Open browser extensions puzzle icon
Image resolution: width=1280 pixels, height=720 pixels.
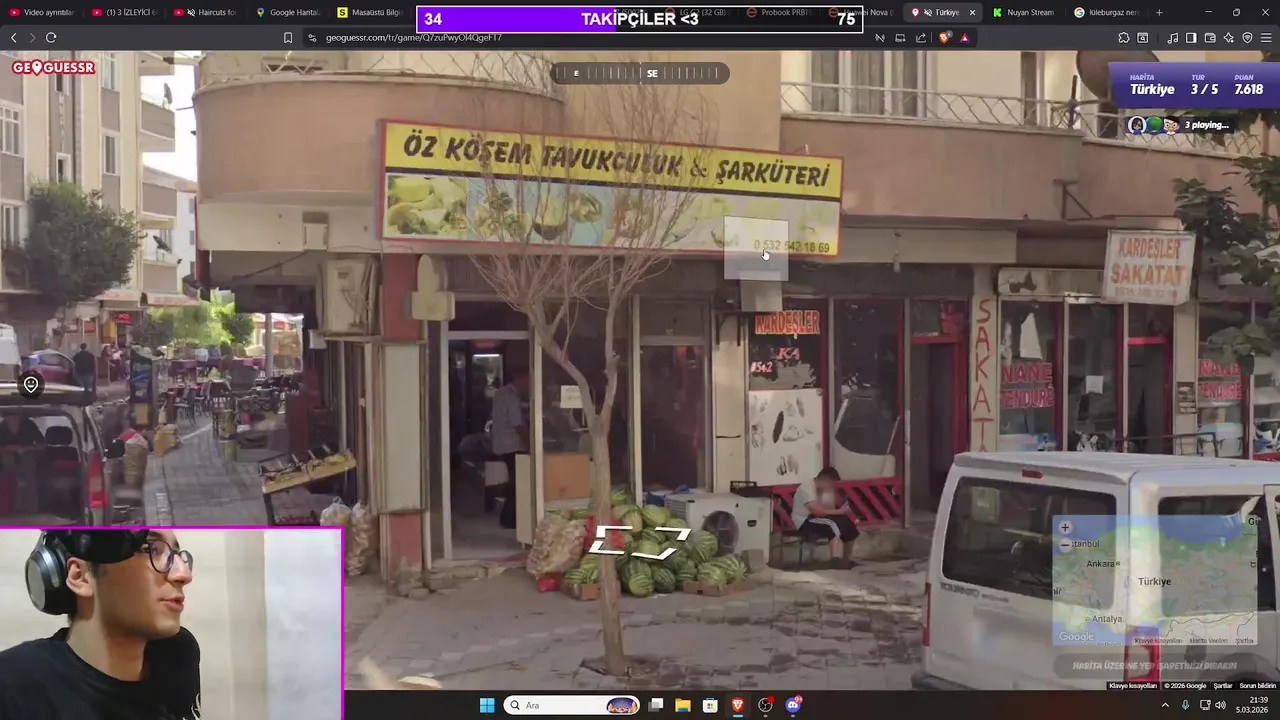pos(1124,37)
